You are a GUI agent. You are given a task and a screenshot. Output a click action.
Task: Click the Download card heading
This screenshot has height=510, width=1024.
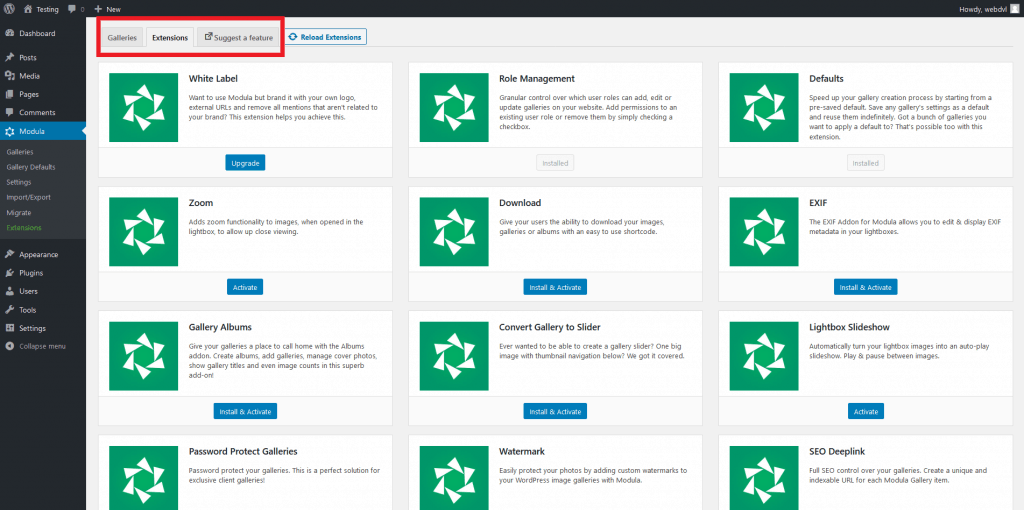[x=520, y=203]
